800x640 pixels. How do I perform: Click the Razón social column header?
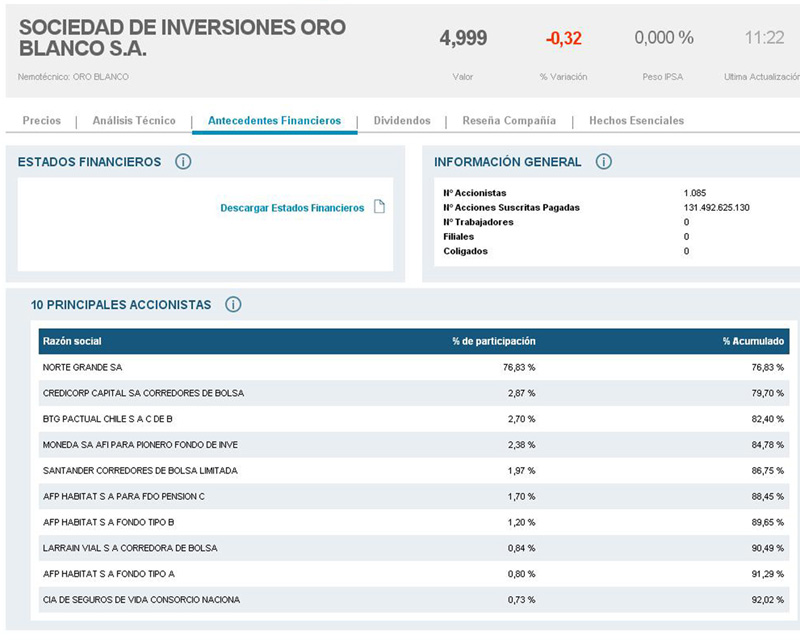coord(72,341)
